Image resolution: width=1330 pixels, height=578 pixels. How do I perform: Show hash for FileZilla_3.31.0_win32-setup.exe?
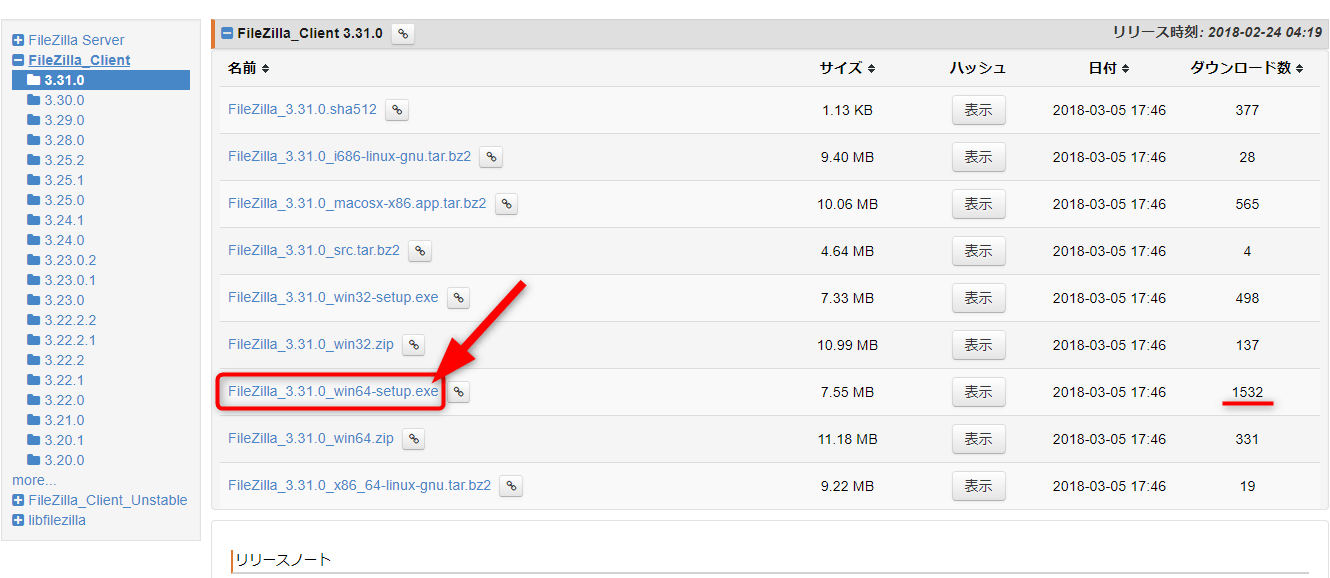[x=978, y=298]
